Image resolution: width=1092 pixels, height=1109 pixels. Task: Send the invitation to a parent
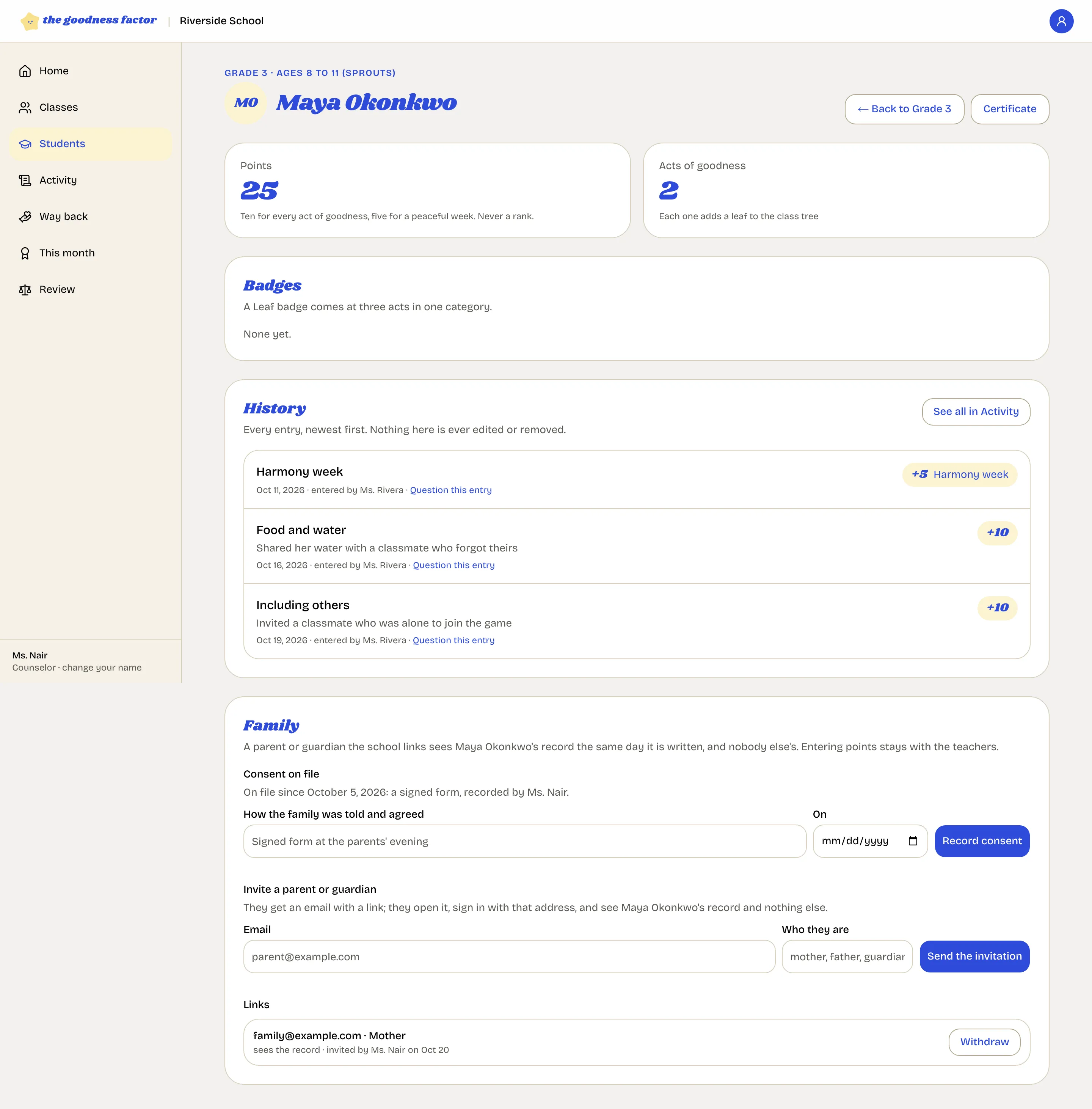[x=974, y=957]
